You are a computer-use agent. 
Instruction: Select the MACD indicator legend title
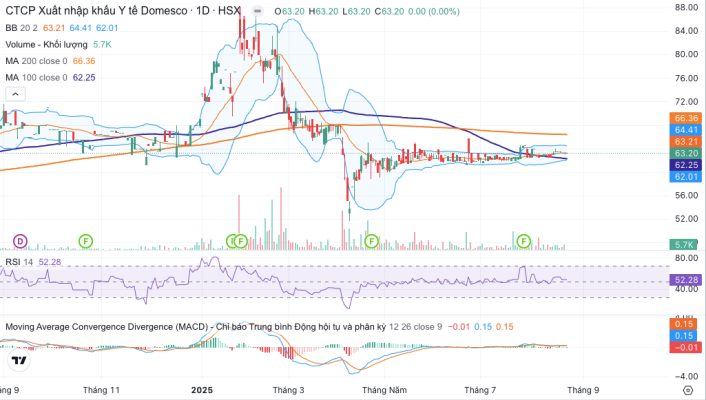point(195,327)
